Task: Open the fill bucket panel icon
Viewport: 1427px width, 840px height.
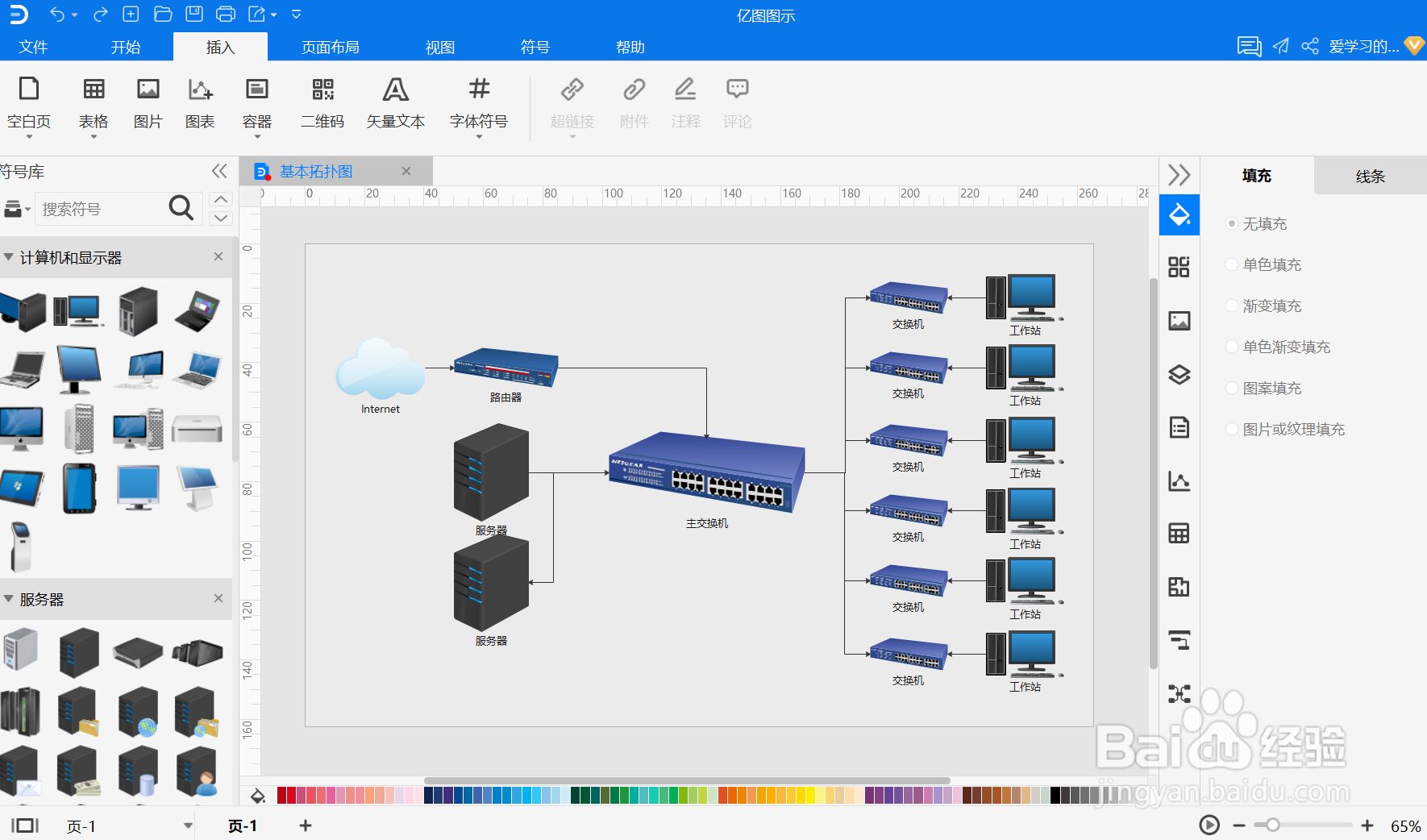Action: 1179,215
